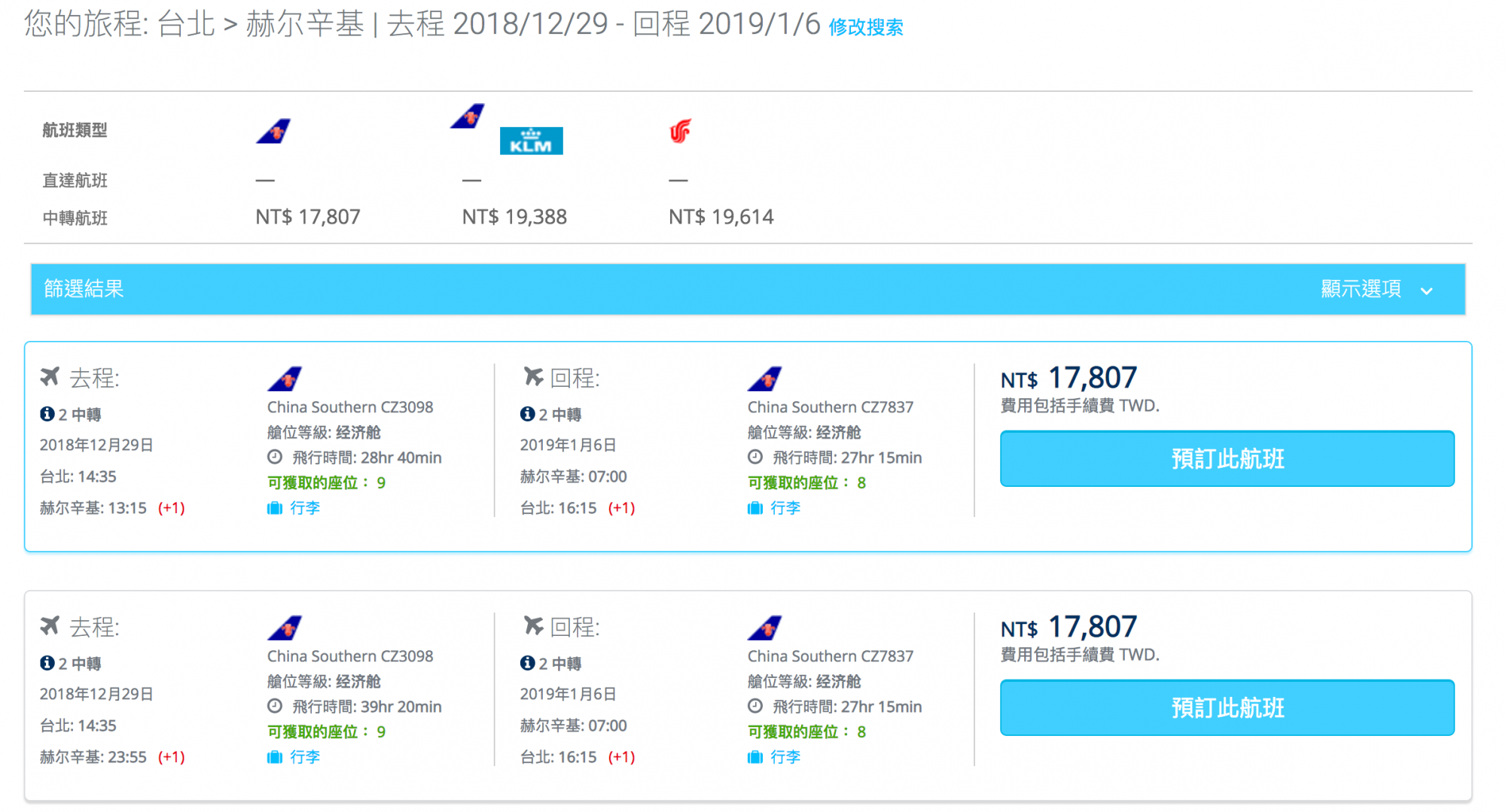Screen dimensions: 1506x812
Task: Click clock icon next to 28hr 40min flight time
Action: click(x=275, y=457)
